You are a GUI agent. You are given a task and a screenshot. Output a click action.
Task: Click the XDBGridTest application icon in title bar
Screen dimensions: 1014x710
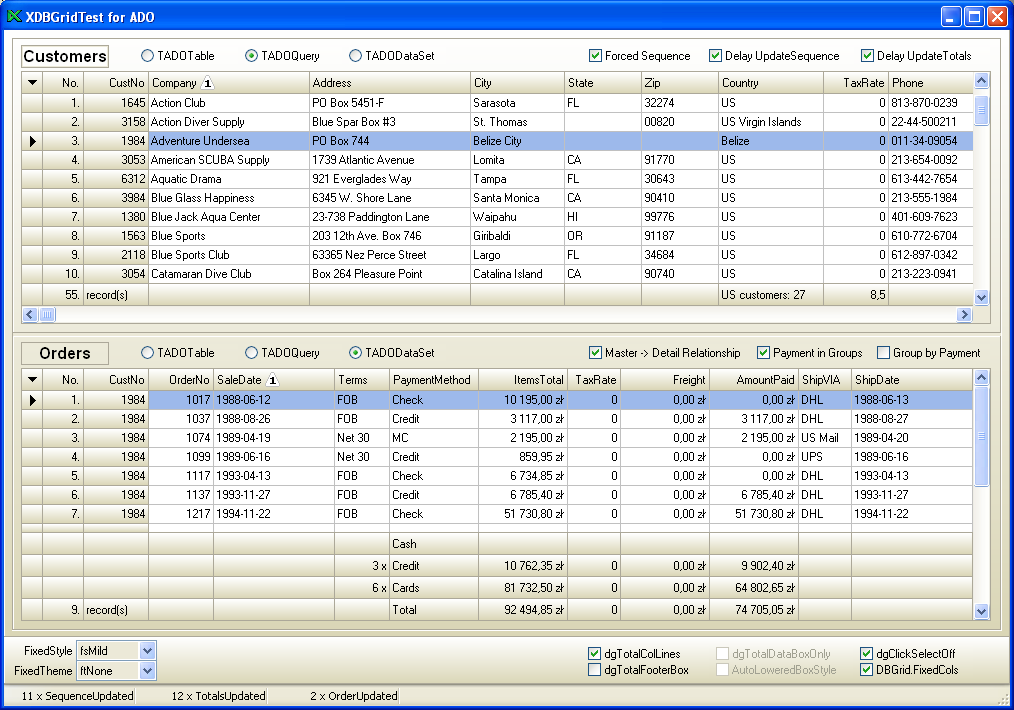14,17
